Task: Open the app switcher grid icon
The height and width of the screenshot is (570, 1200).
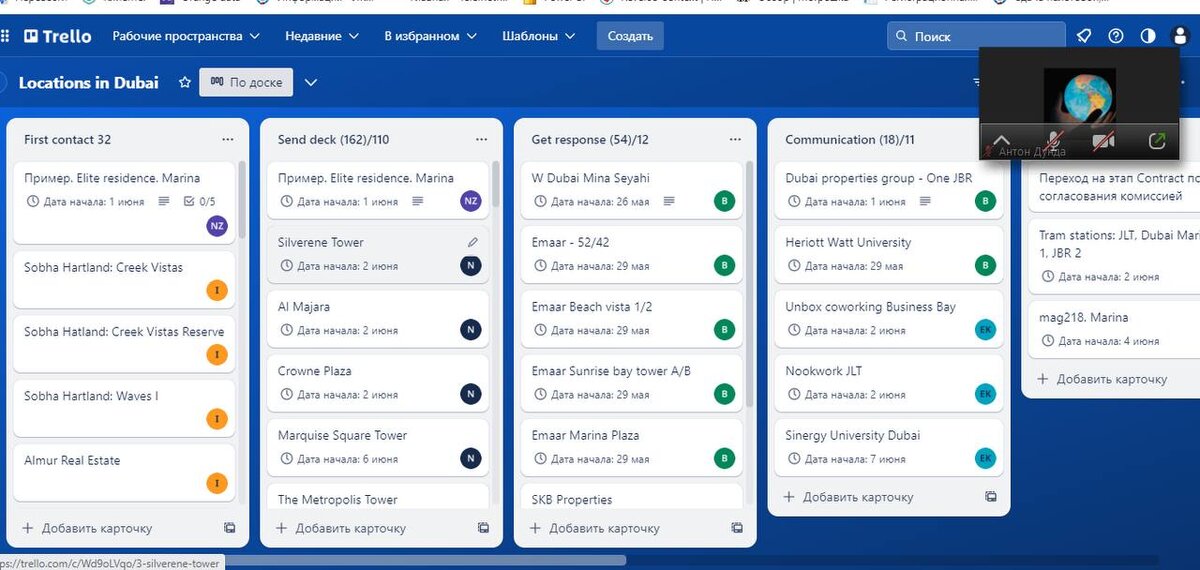Action: coord(5,36)
